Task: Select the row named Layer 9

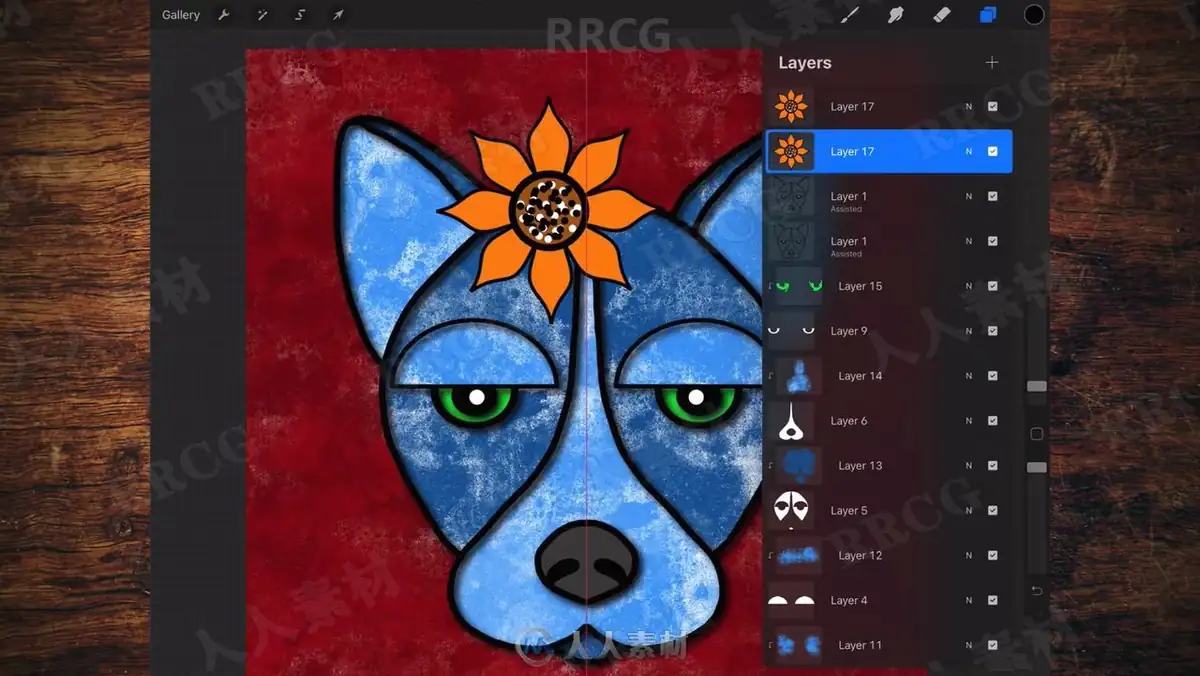Action: coord(889,331)
